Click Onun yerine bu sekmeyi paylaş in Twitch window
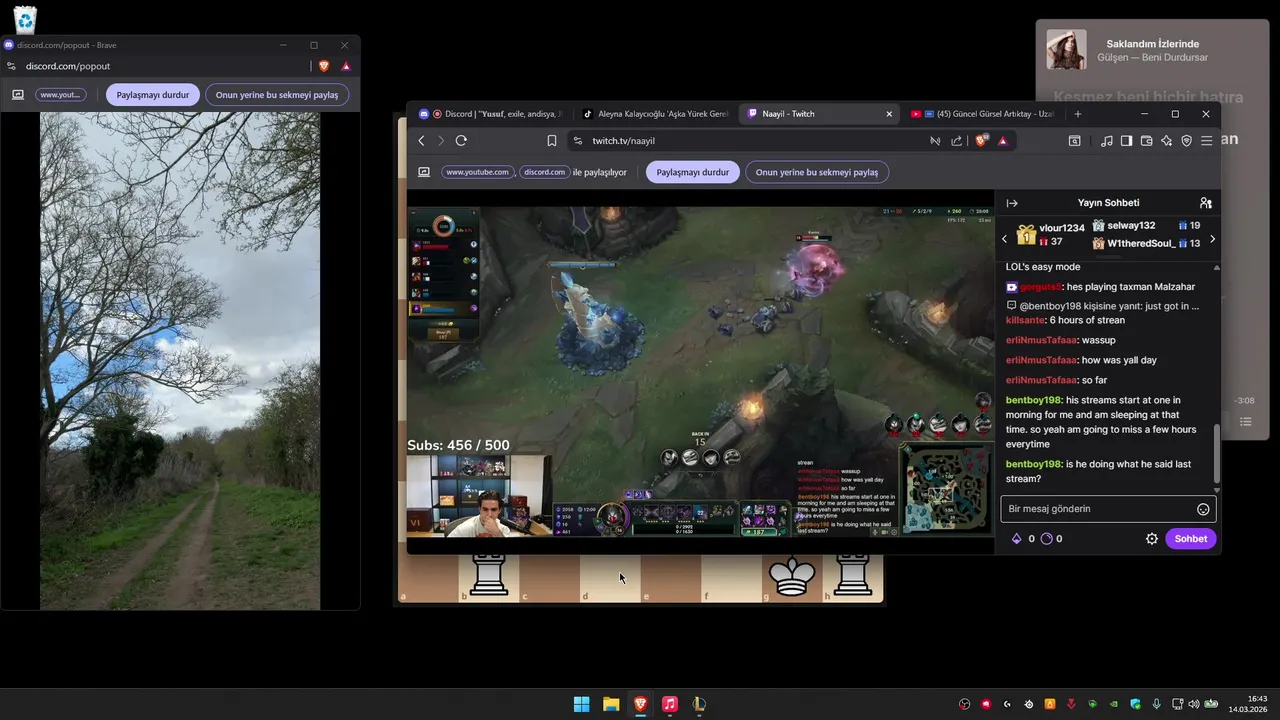The image size is (1280, 720). point(817,172)
